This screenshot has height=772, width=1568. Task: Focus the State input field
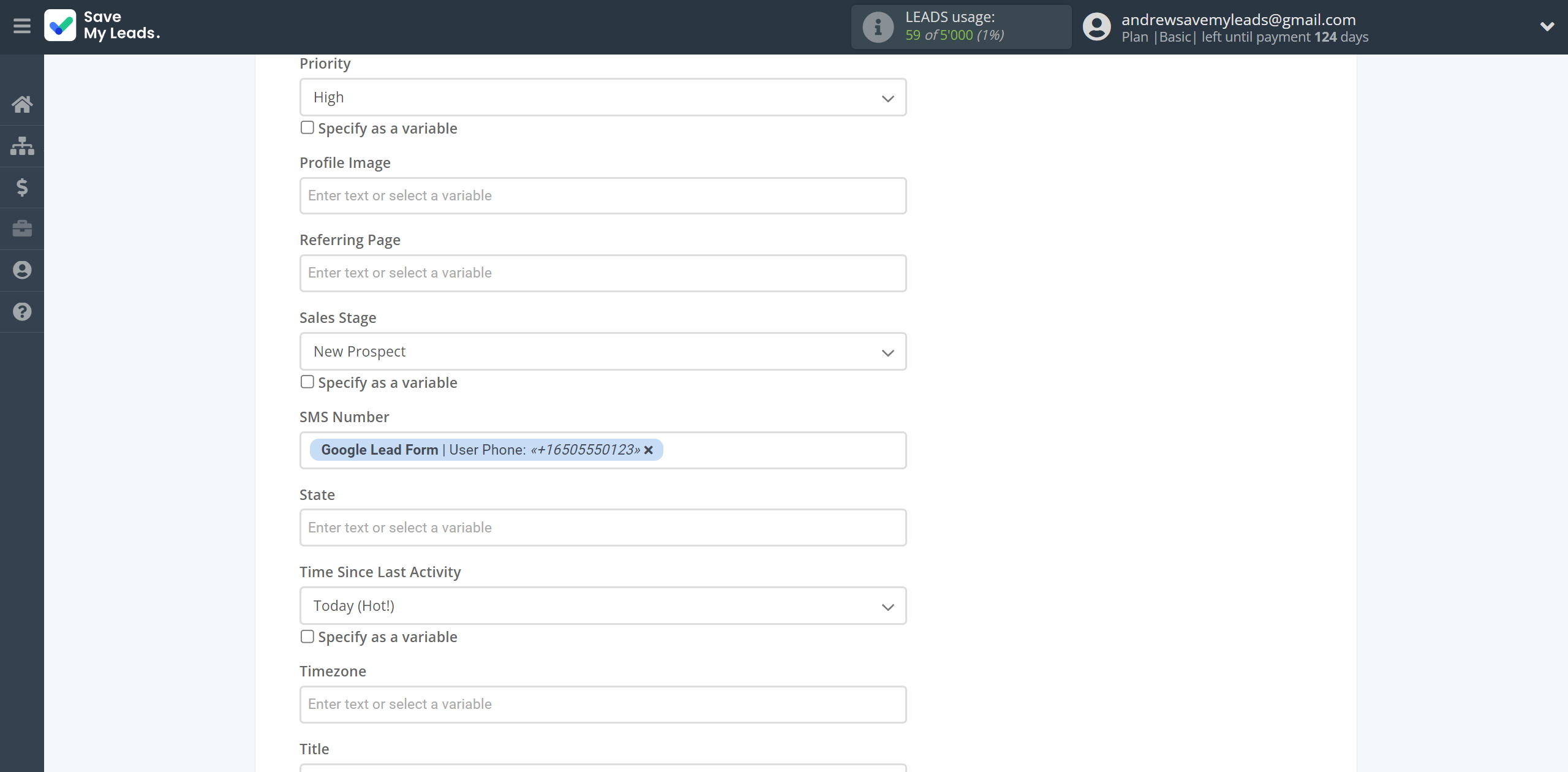[603, 528]
